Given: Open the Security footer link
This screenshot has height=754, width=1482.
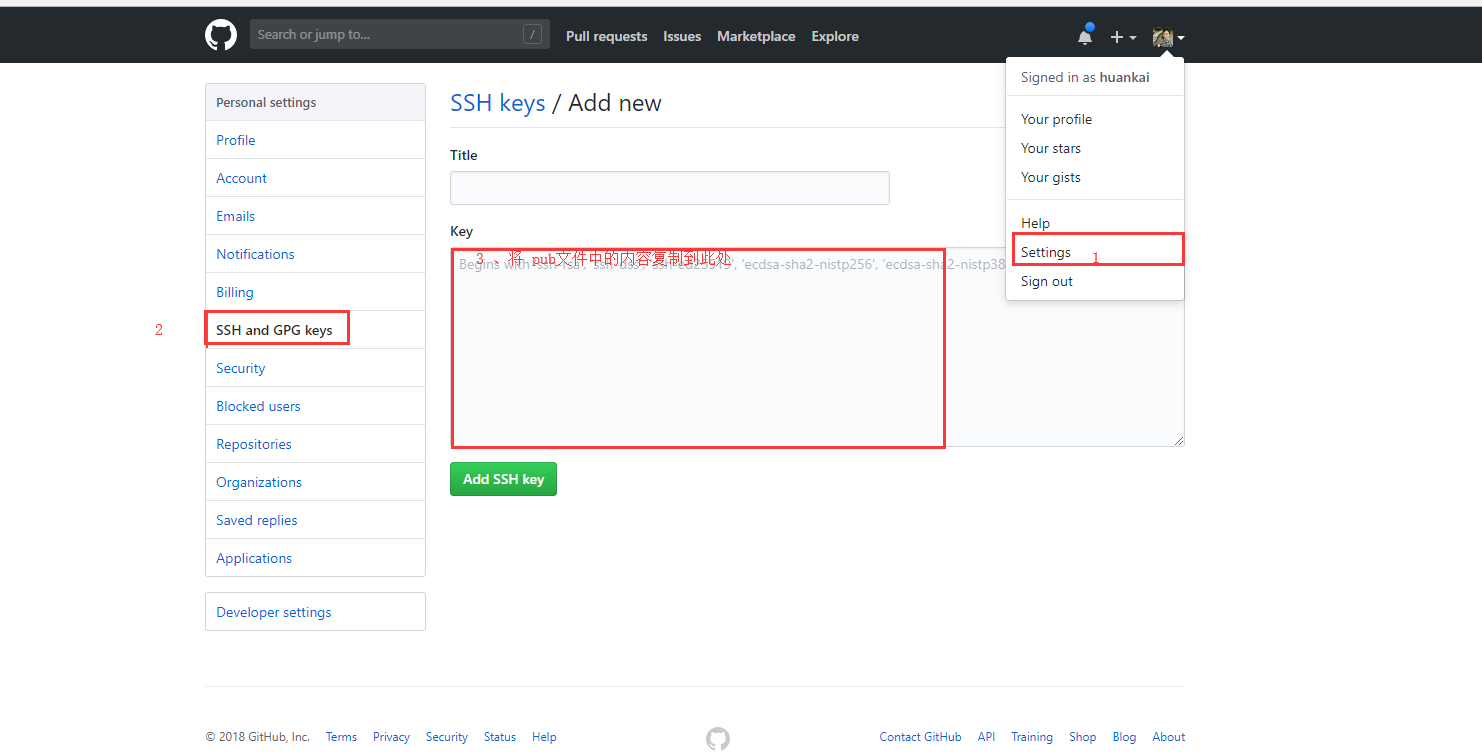Looking at the screenshot, I should (447, 737).
